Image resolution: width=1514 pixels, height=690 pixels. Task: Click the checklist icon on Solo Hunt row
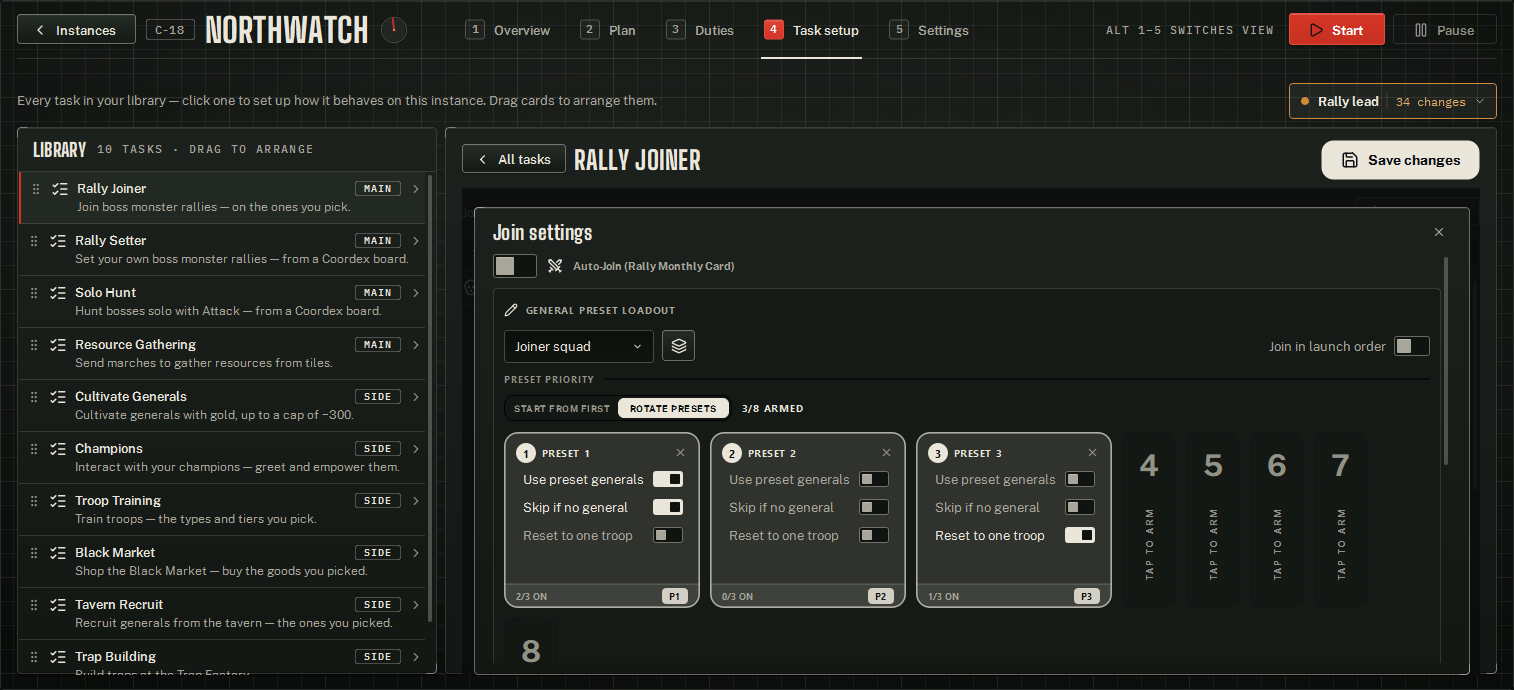click(x=59, y=293)
